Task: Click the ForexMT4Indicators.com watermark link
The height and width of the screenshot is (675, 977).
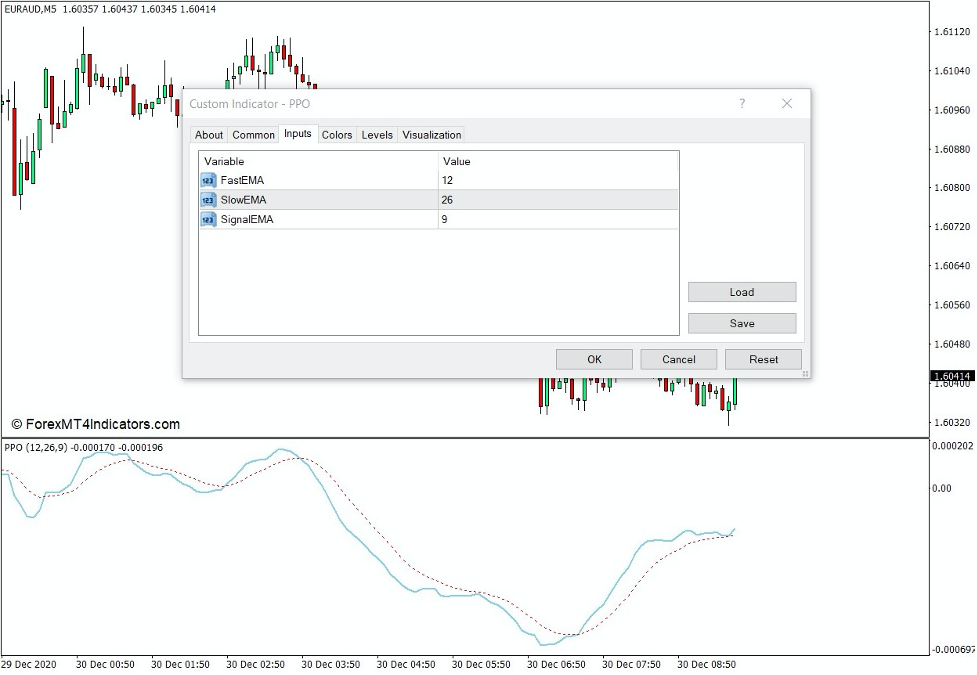Action: [x=97, y=423]
